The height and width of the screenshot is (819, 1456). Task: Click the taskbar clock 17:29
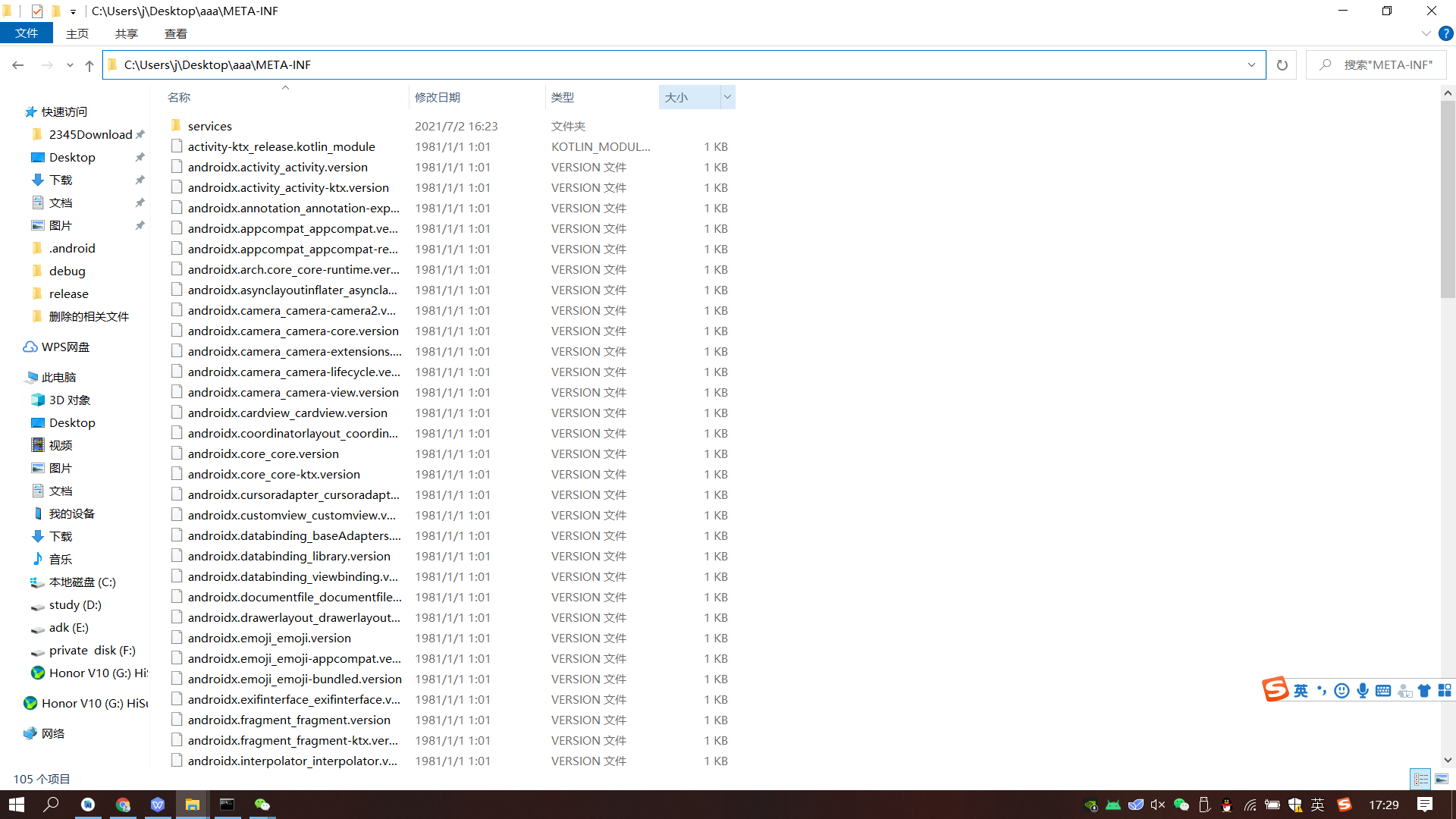click(1384, 805)
